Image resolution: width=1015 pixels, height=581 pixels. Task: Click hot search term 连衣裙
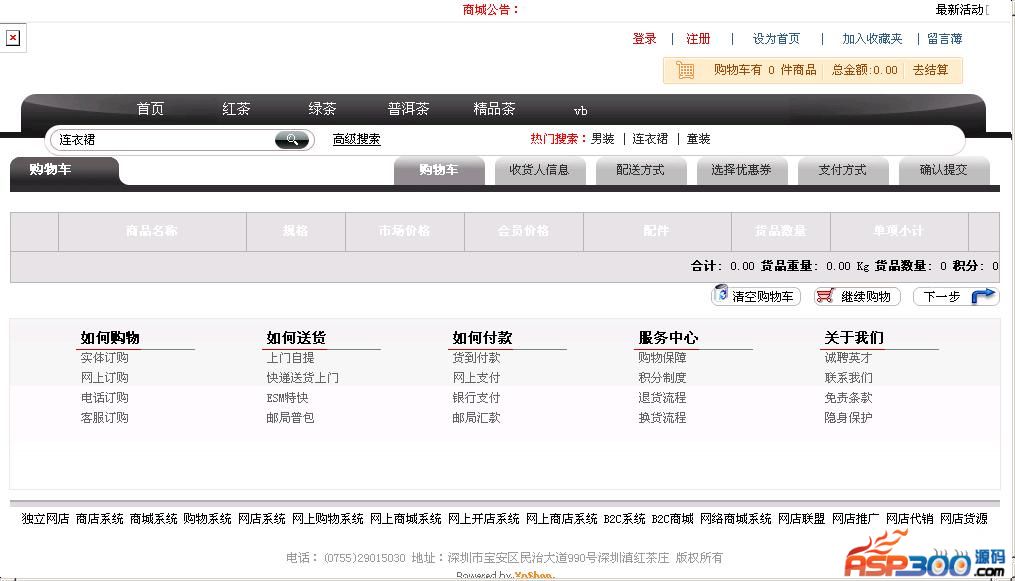(x=650, y=139)
